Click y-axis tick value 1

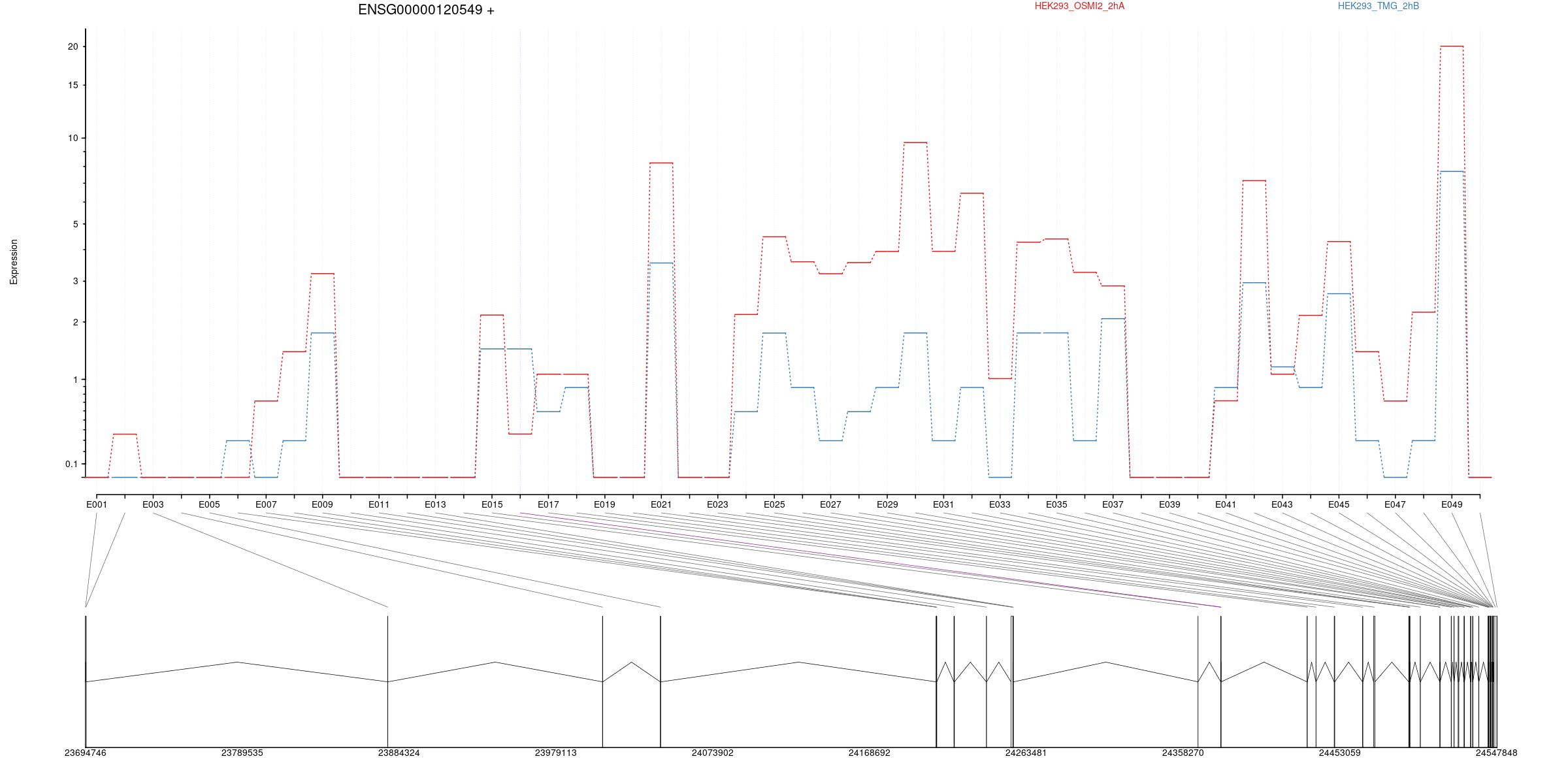[75, 380]
